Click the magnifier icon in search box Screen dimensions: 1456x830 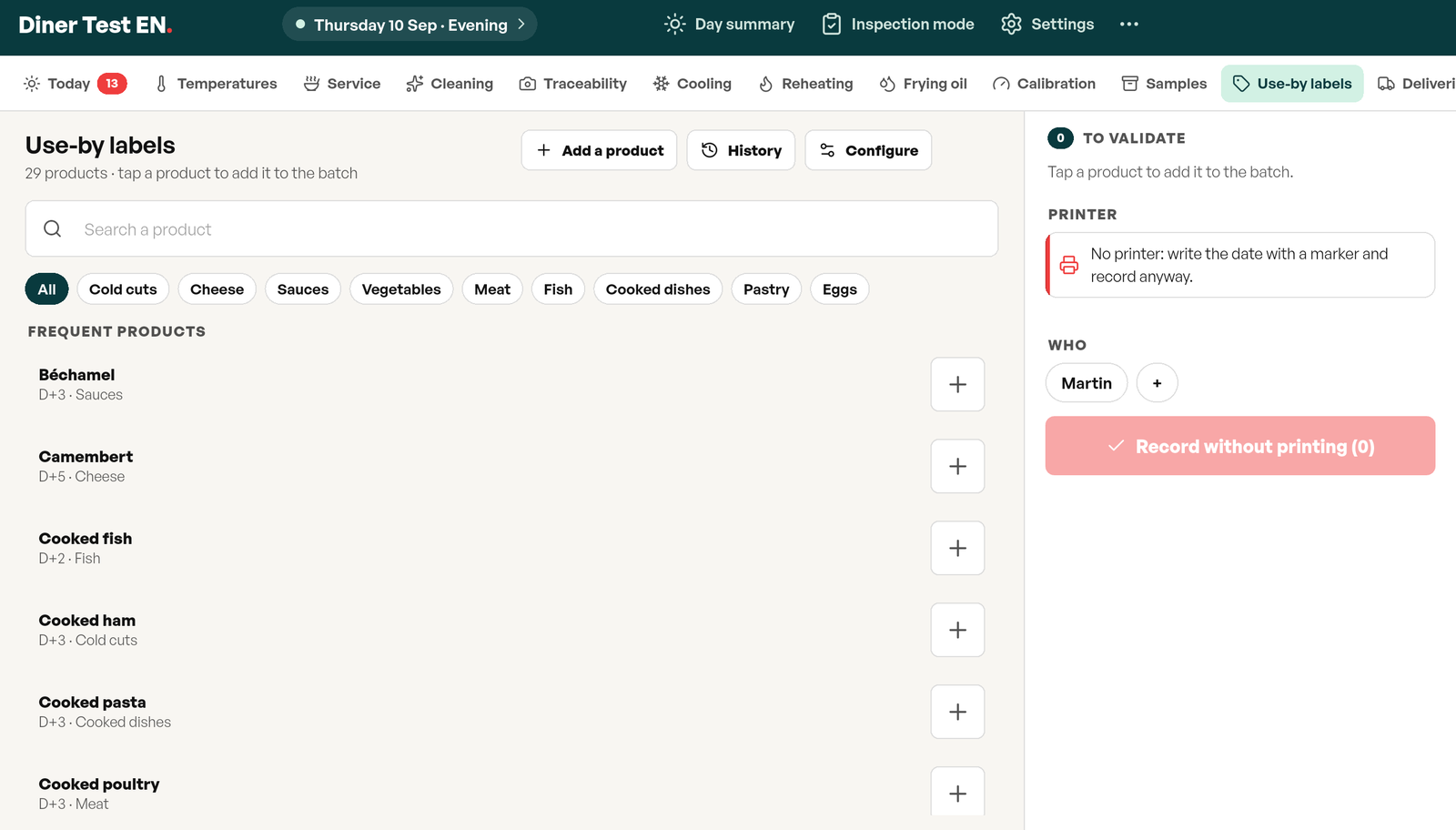point(53,229)
